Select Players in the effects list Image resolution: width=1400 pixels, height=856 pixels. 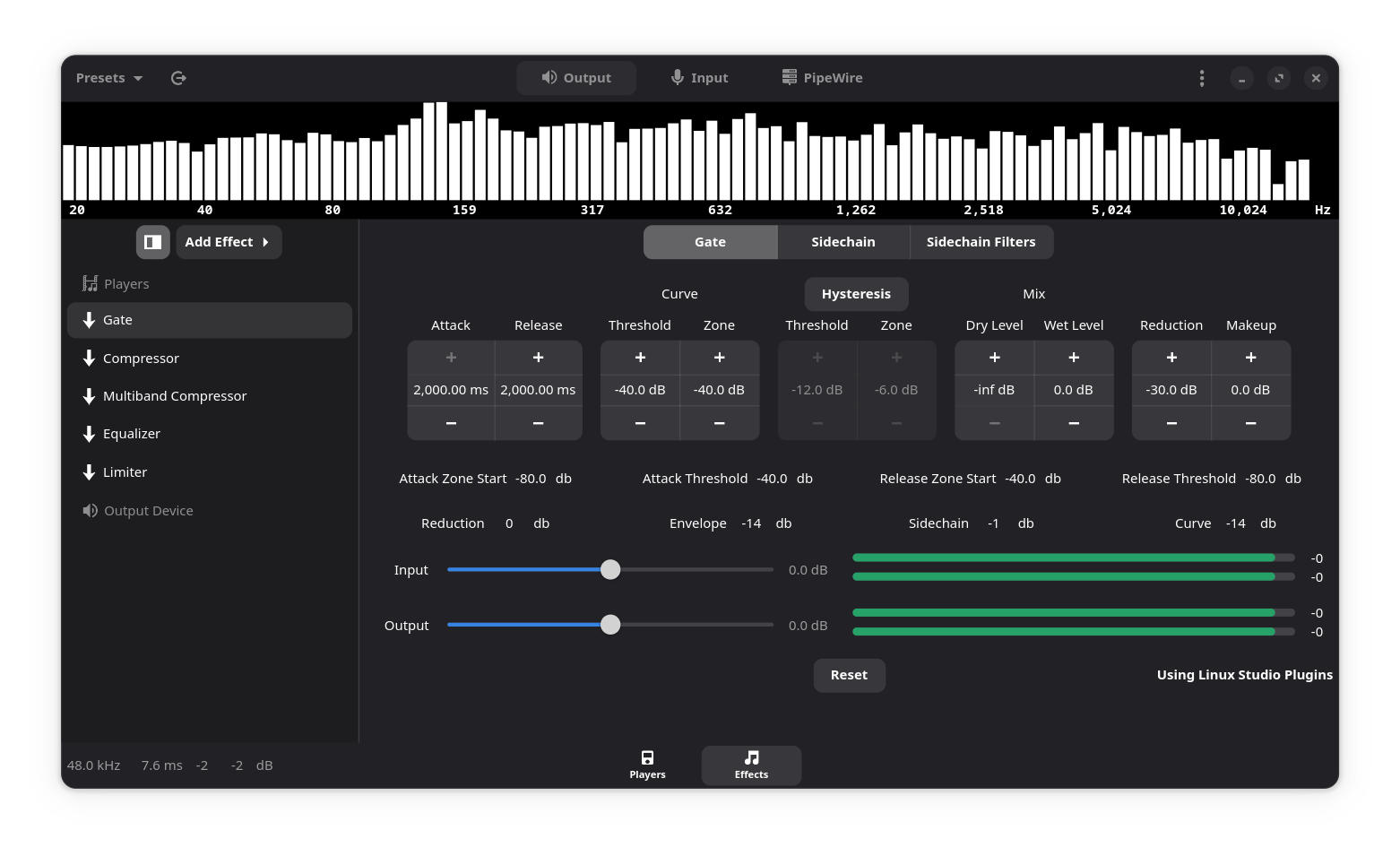[x=210, y=284]
